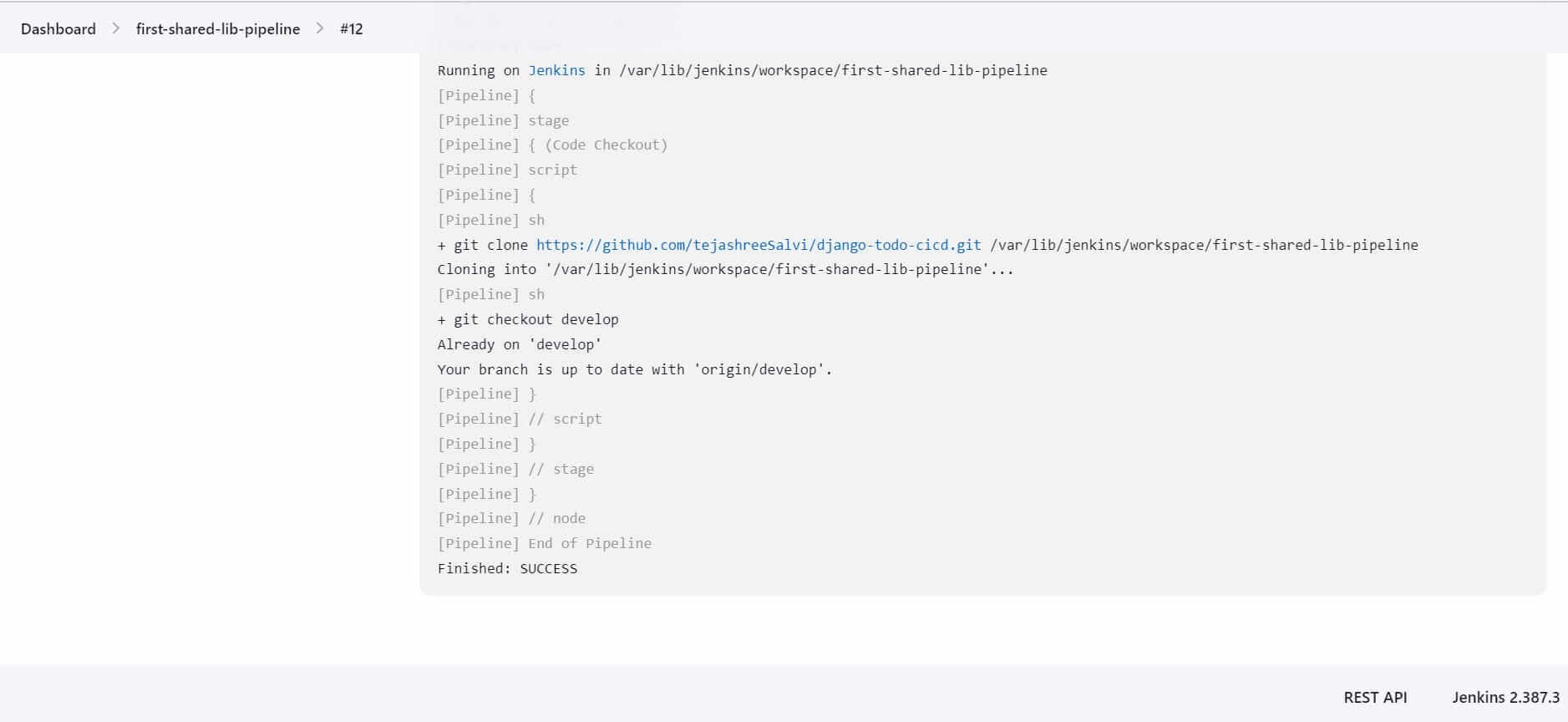The width and height of the screenshot is (1568, 722).
Task: Click the Jenkins 2.387.3 version label
Action: coord(1505,697)
